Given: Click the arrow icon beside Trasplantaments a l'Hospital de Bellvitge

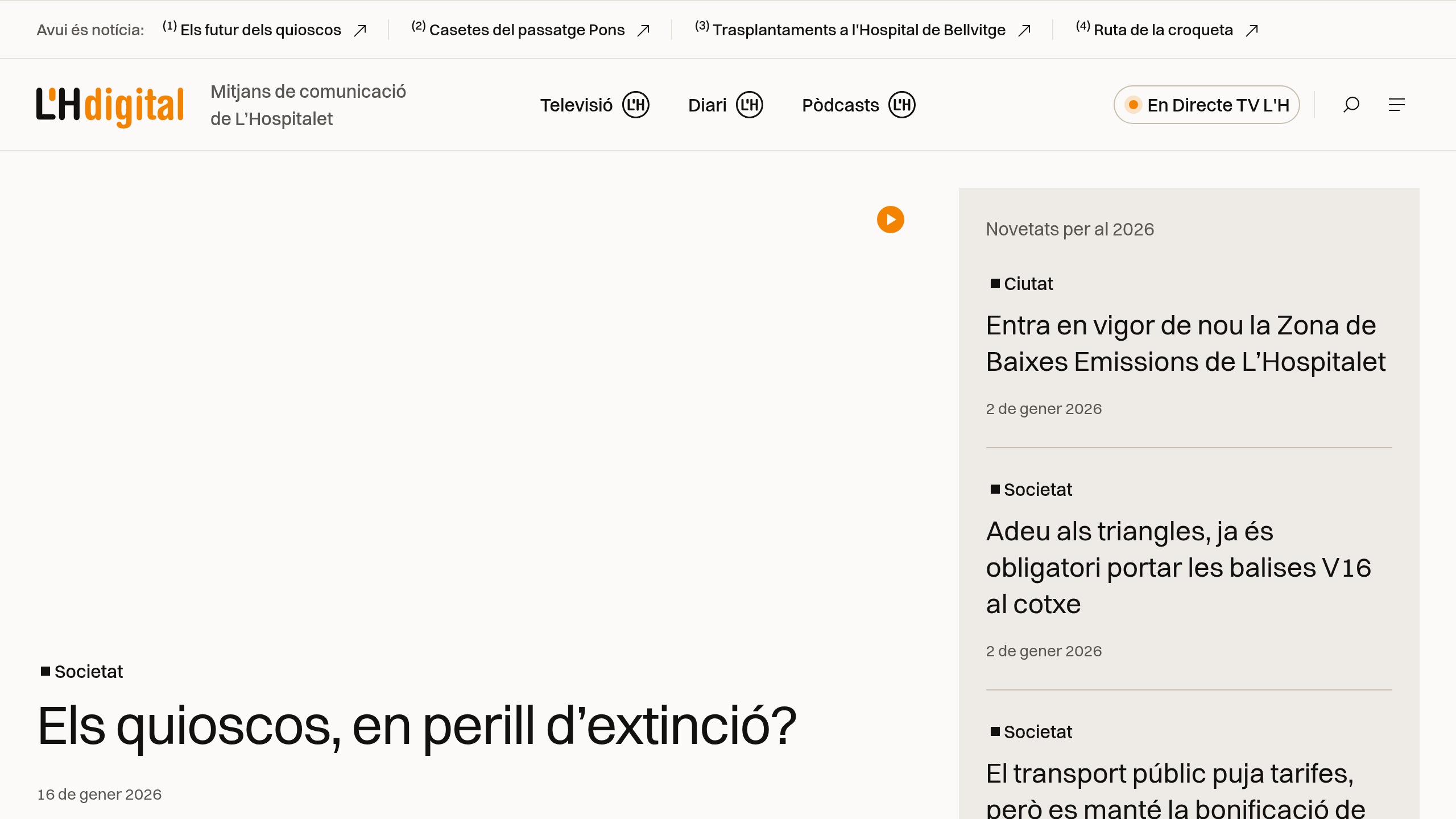Looking at the screenshot, I should tap(1024, 30).
